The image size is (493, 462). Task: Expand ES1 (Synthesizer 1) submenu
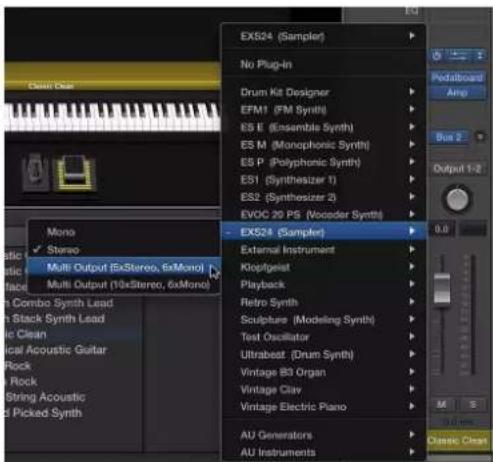click(324, 180)
